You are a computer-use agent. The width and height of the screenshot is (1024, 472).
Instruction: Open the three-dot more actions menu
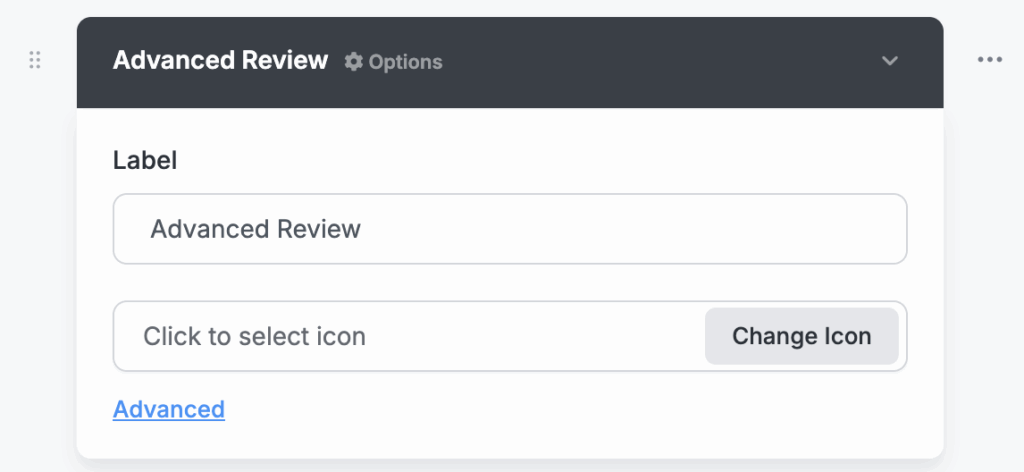[989, 61]
